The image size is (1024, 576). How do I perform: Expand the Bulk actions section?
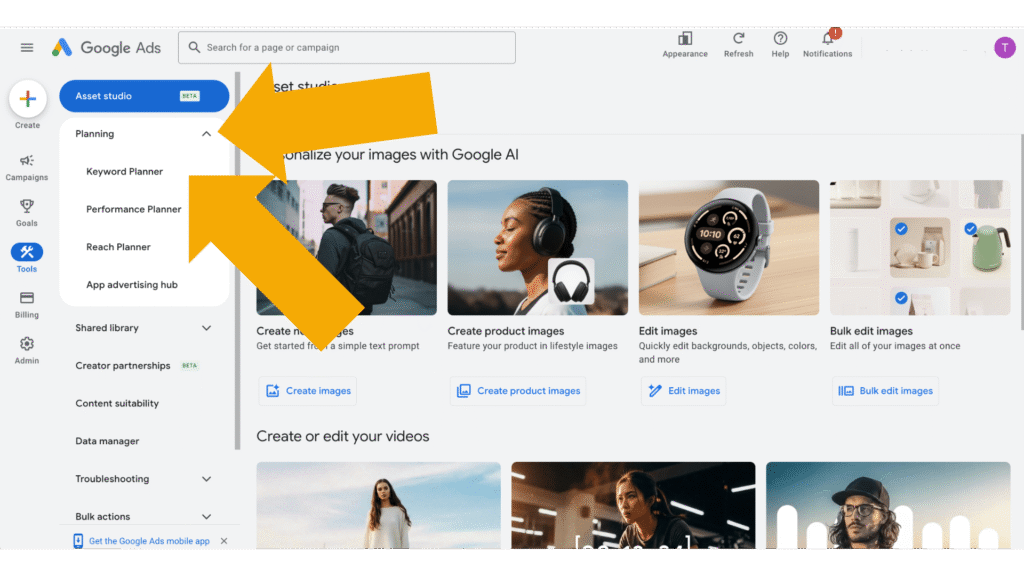(206, 517)
